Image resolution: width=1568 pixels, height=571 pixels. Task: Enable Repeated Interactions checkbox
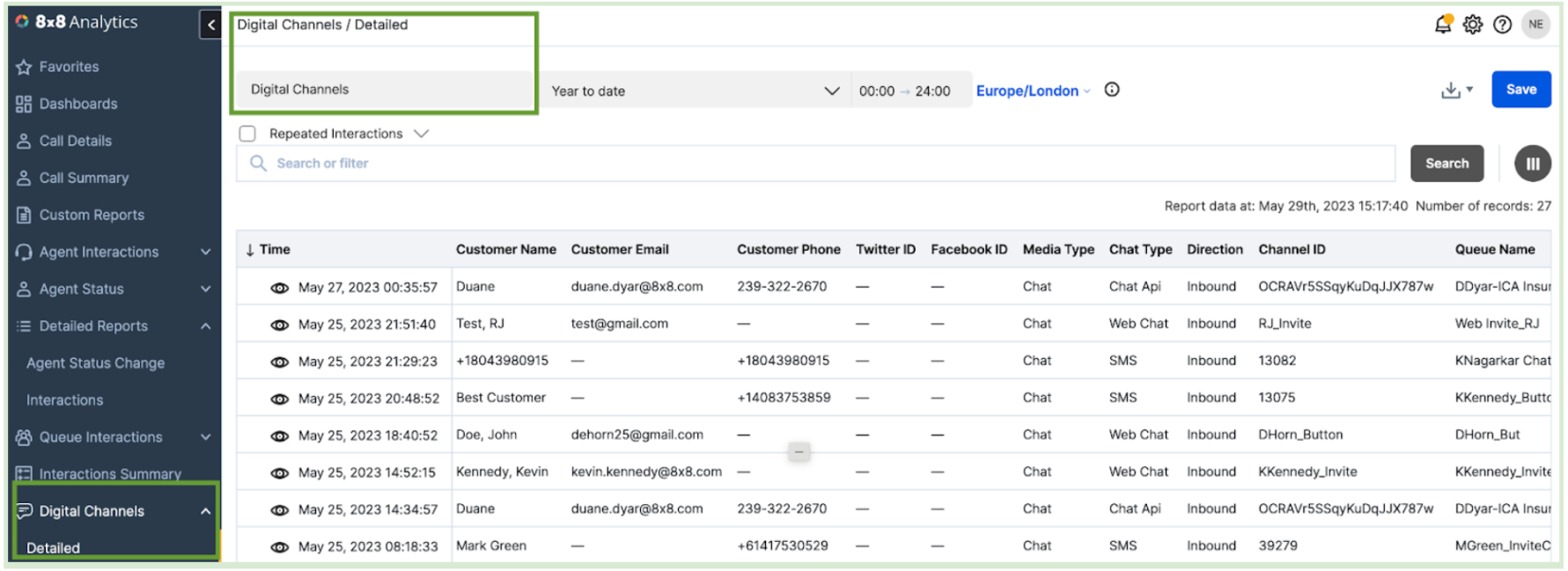[247, 134]
